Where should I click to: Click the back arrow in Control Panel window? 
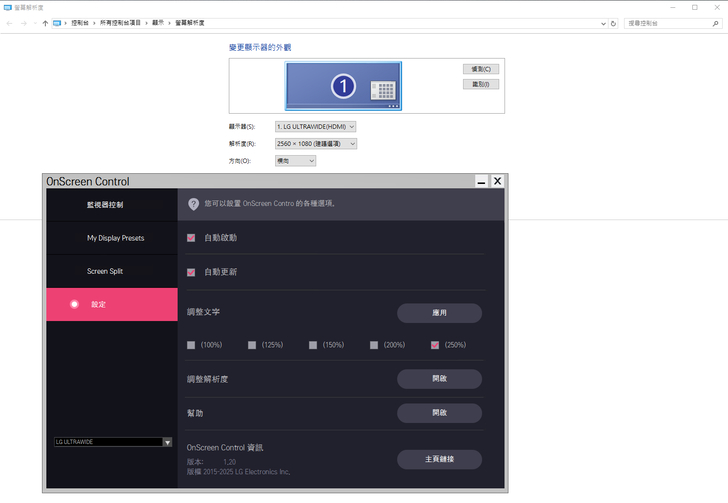click(x=10, y=23)
